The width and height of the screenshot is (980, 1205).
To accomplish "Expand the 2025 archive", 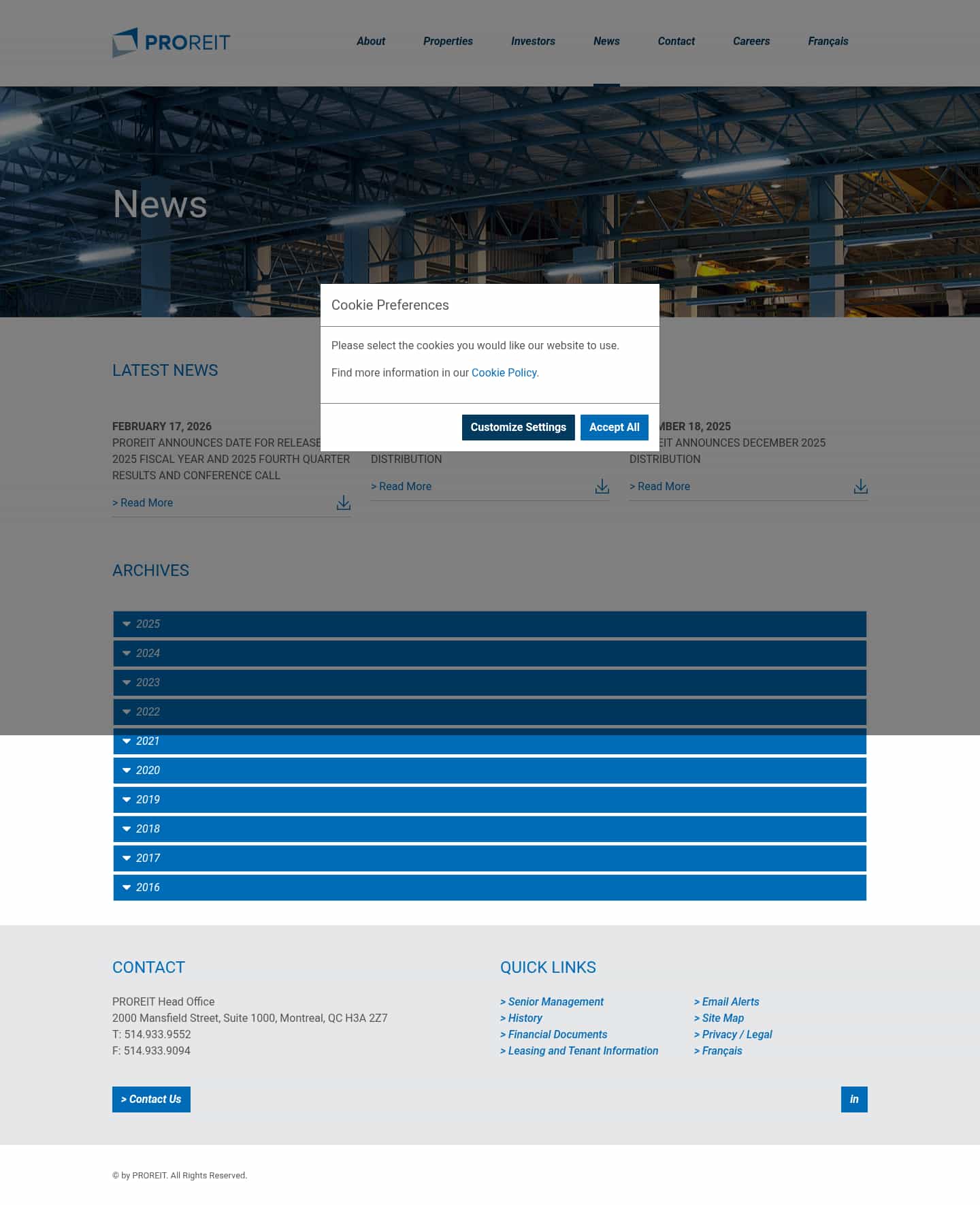I will [x=490, y=624].
